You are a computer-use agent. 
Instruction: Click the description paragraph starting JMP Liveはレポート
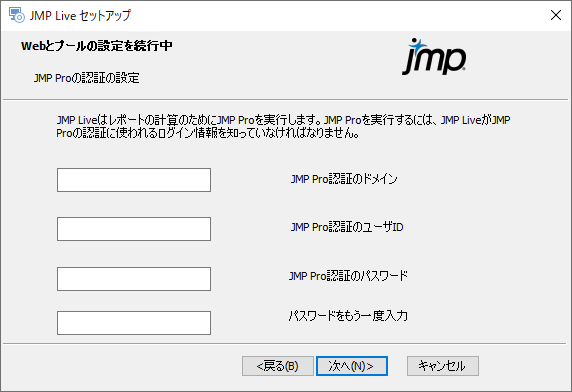(x=283, y=127)
